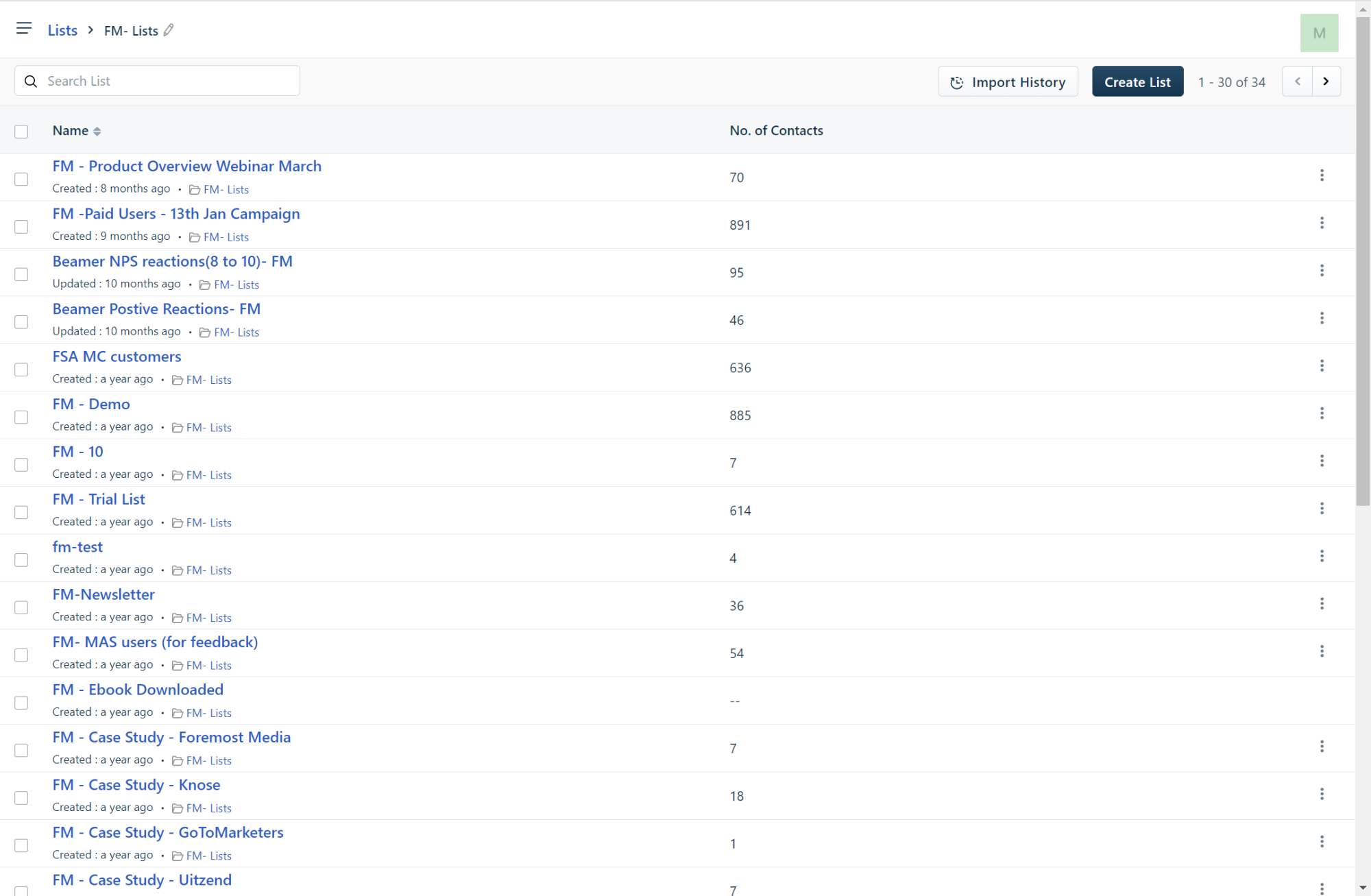Open three-dot menu for FM - Case Study - Knose

(1322, 795)
